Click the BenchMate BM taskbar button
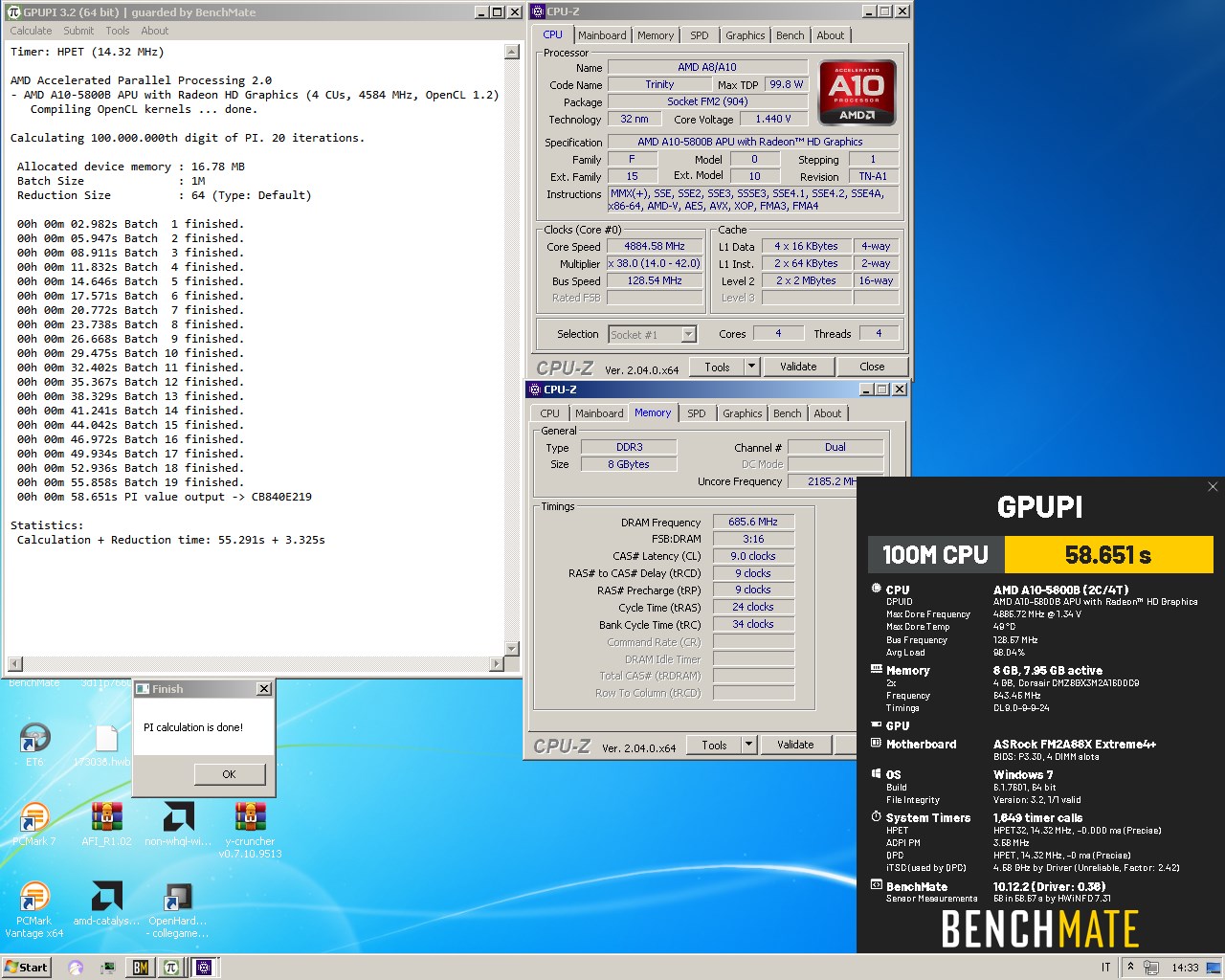This screenshot has width=1225, height=980. (x=141, y=968)
